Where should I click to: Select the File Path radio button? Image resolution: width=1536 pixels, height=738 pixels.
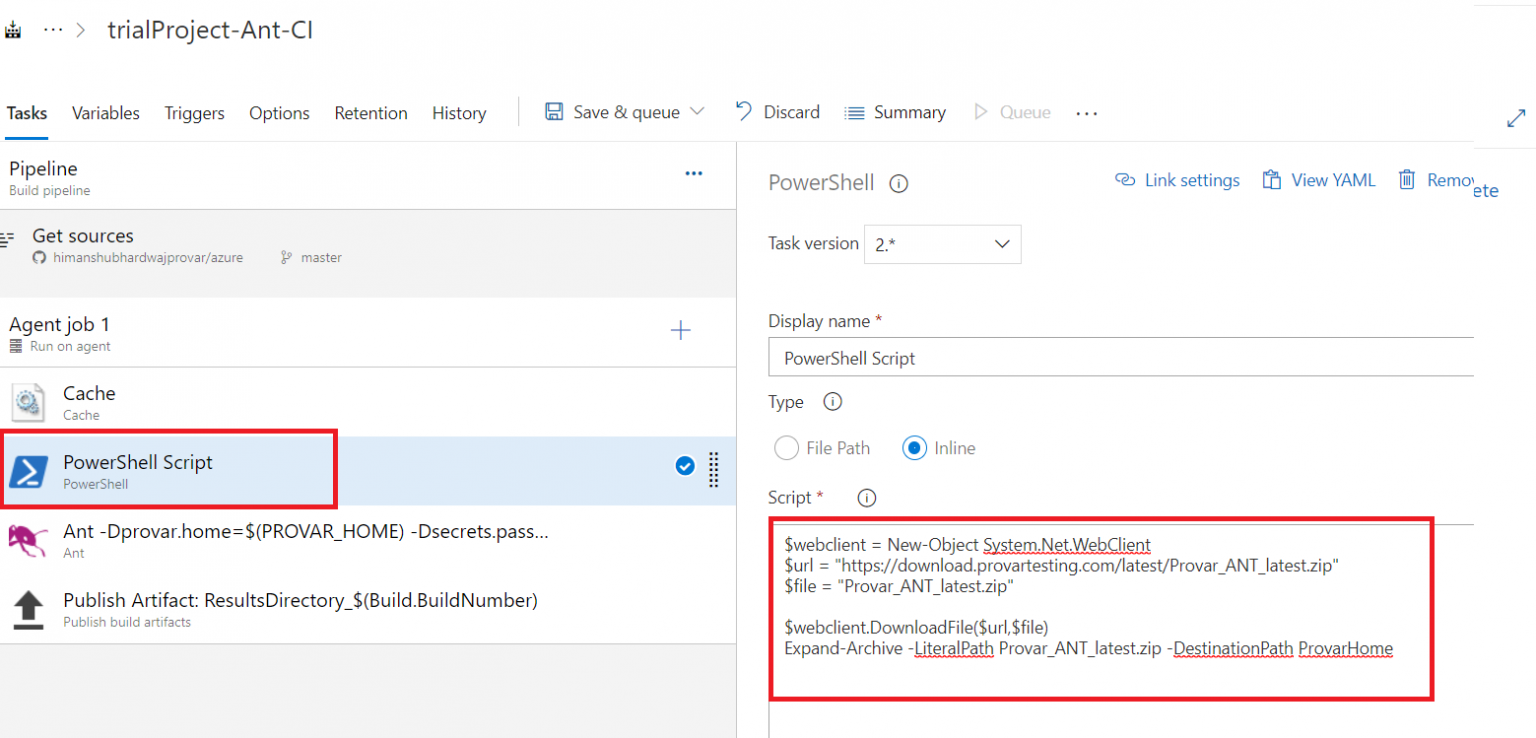click(787, 448)
